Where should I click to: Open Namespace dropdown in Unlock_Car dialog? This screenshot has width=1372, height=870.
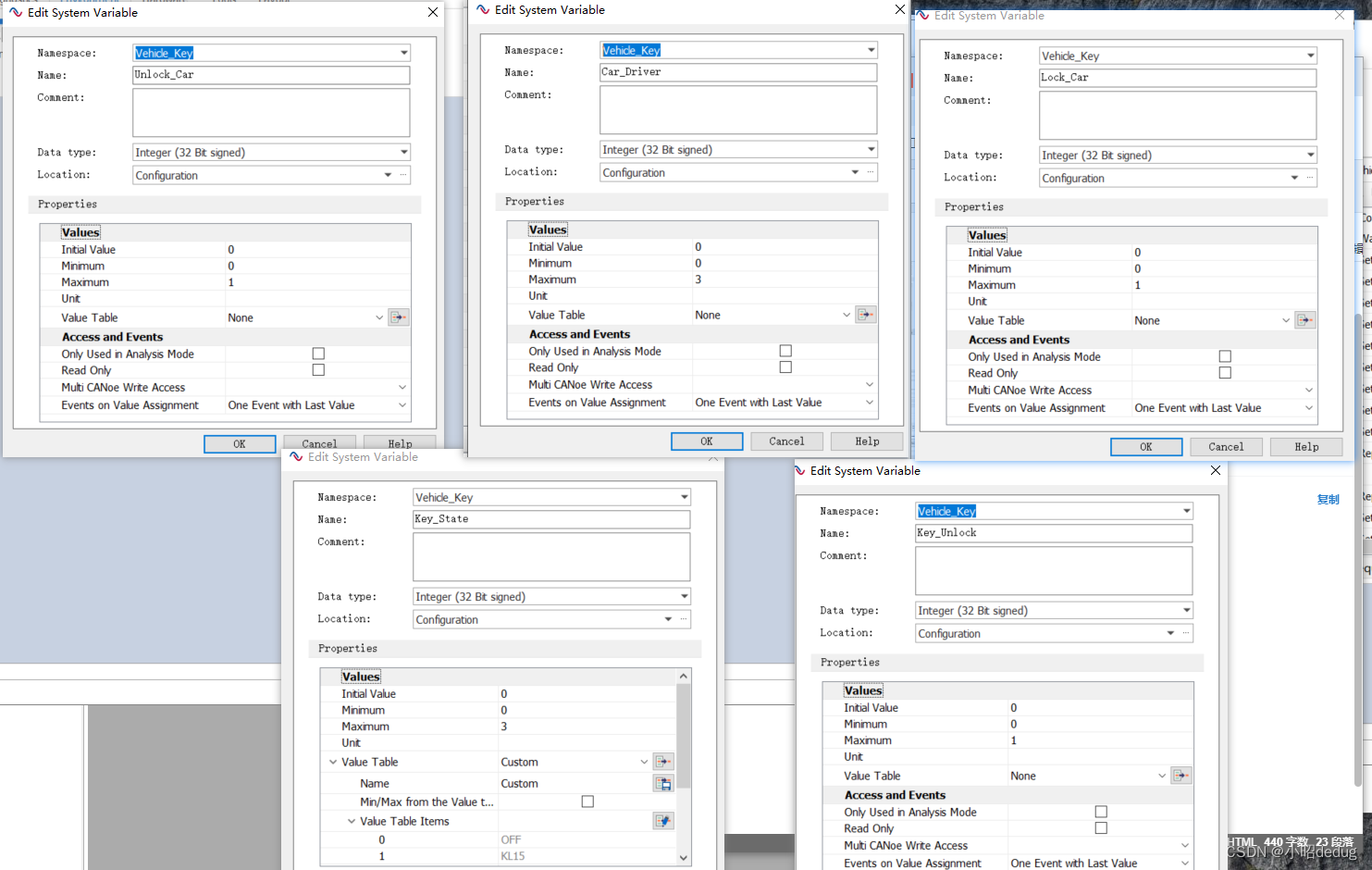(x=403, y=53)
